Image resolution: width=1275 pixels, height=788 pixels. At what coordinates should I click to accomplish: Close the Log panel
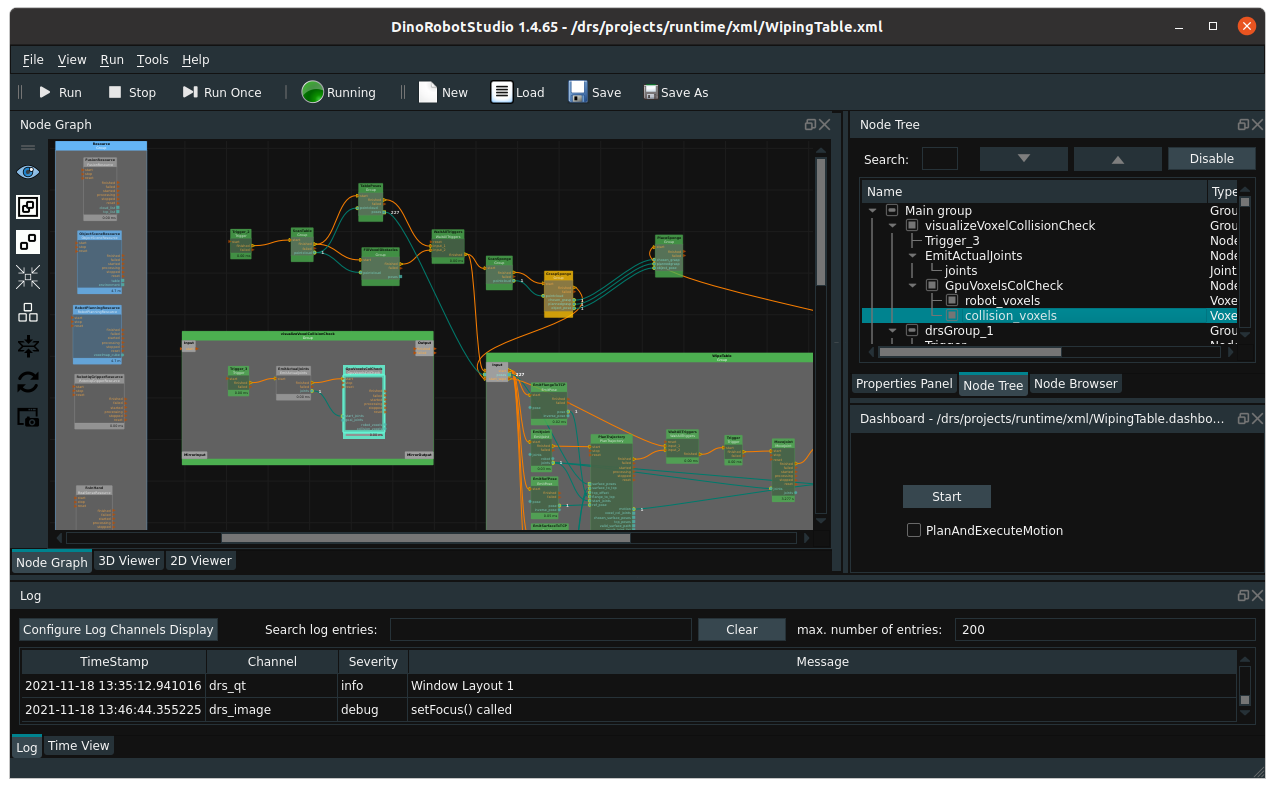pos(1257,595)
